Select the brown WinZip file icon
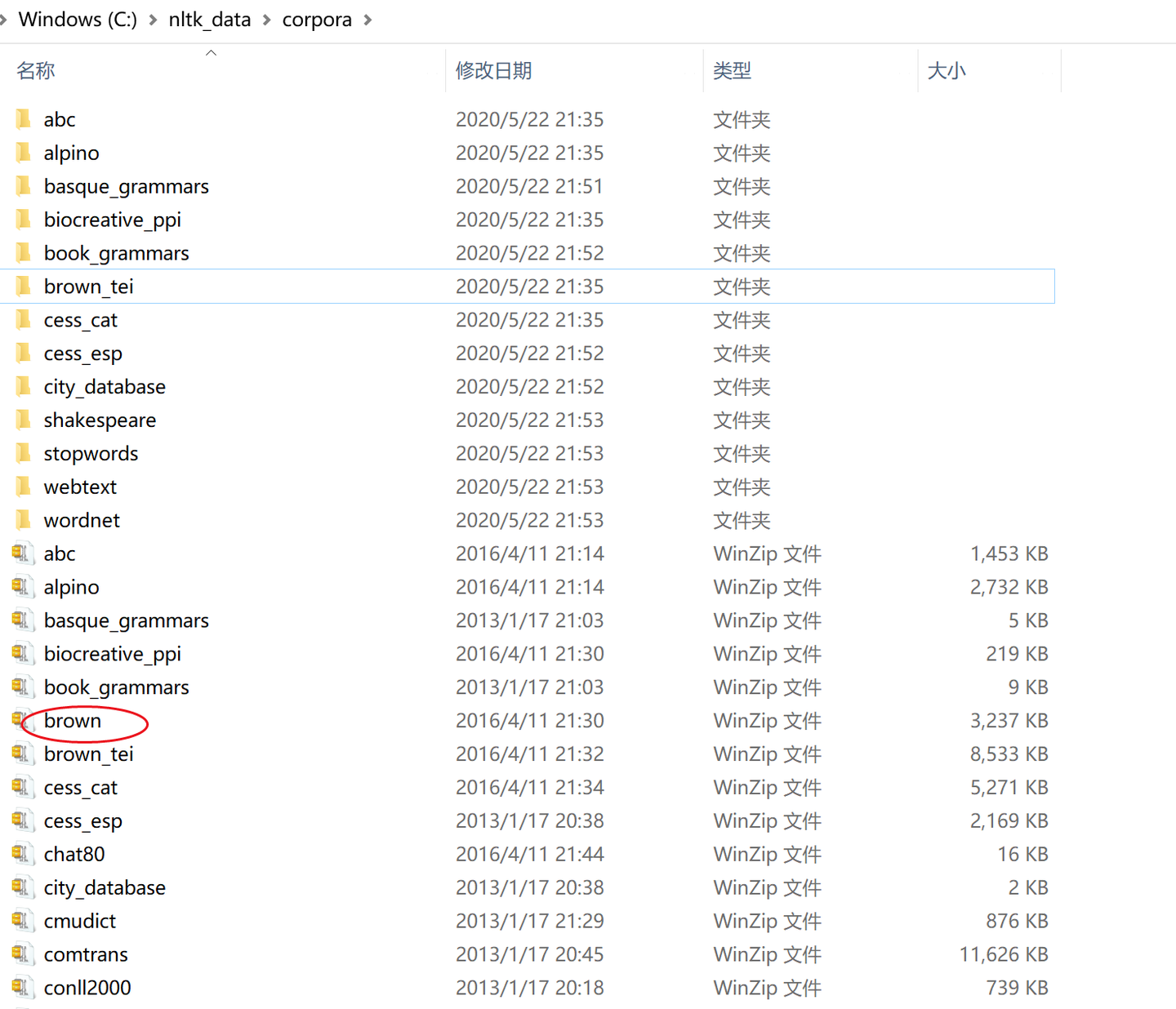1176x1009 pixels. pos(22,720)
